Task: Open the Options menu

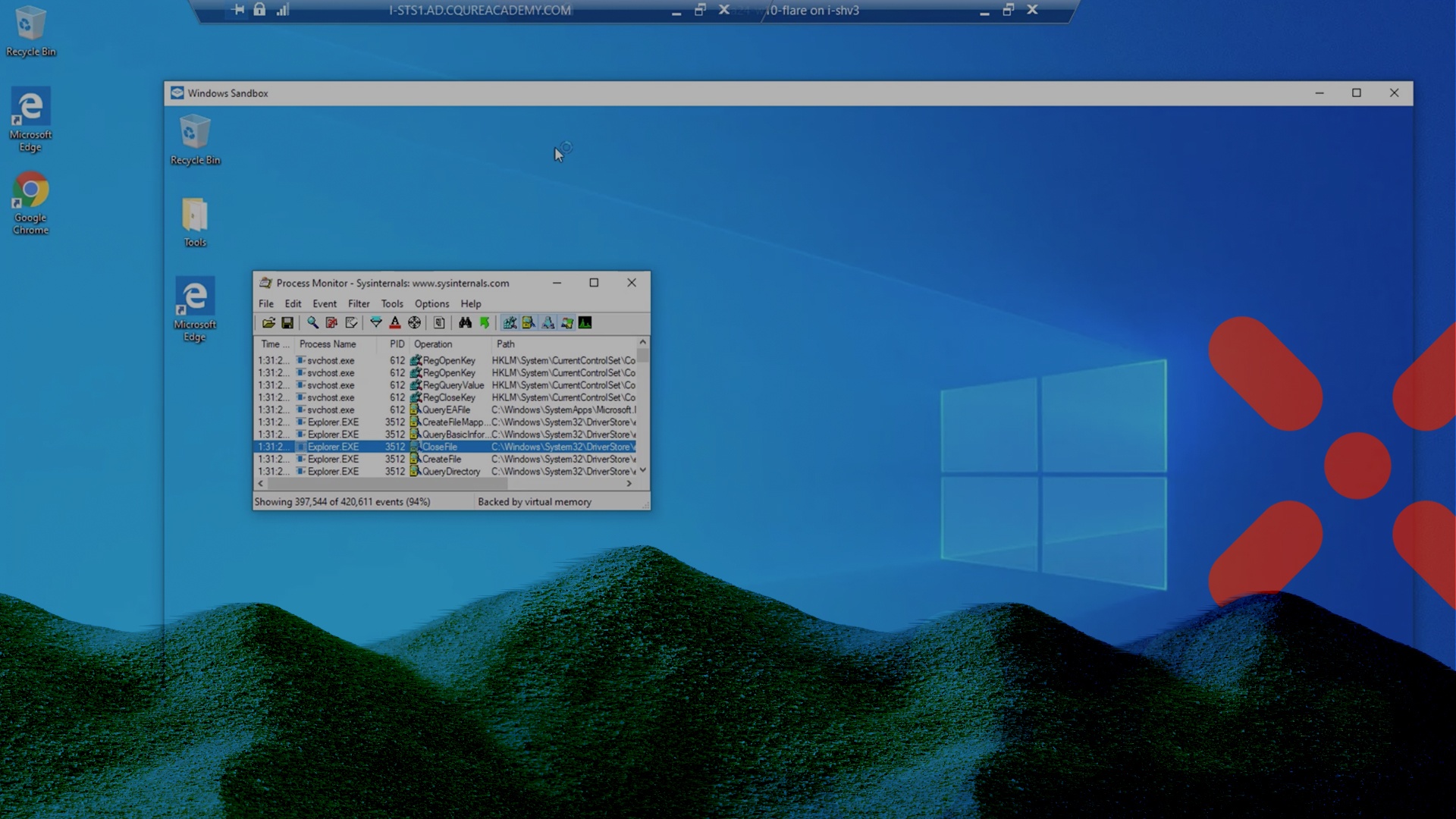Action: pyautogui.click(x=431, y=303)
